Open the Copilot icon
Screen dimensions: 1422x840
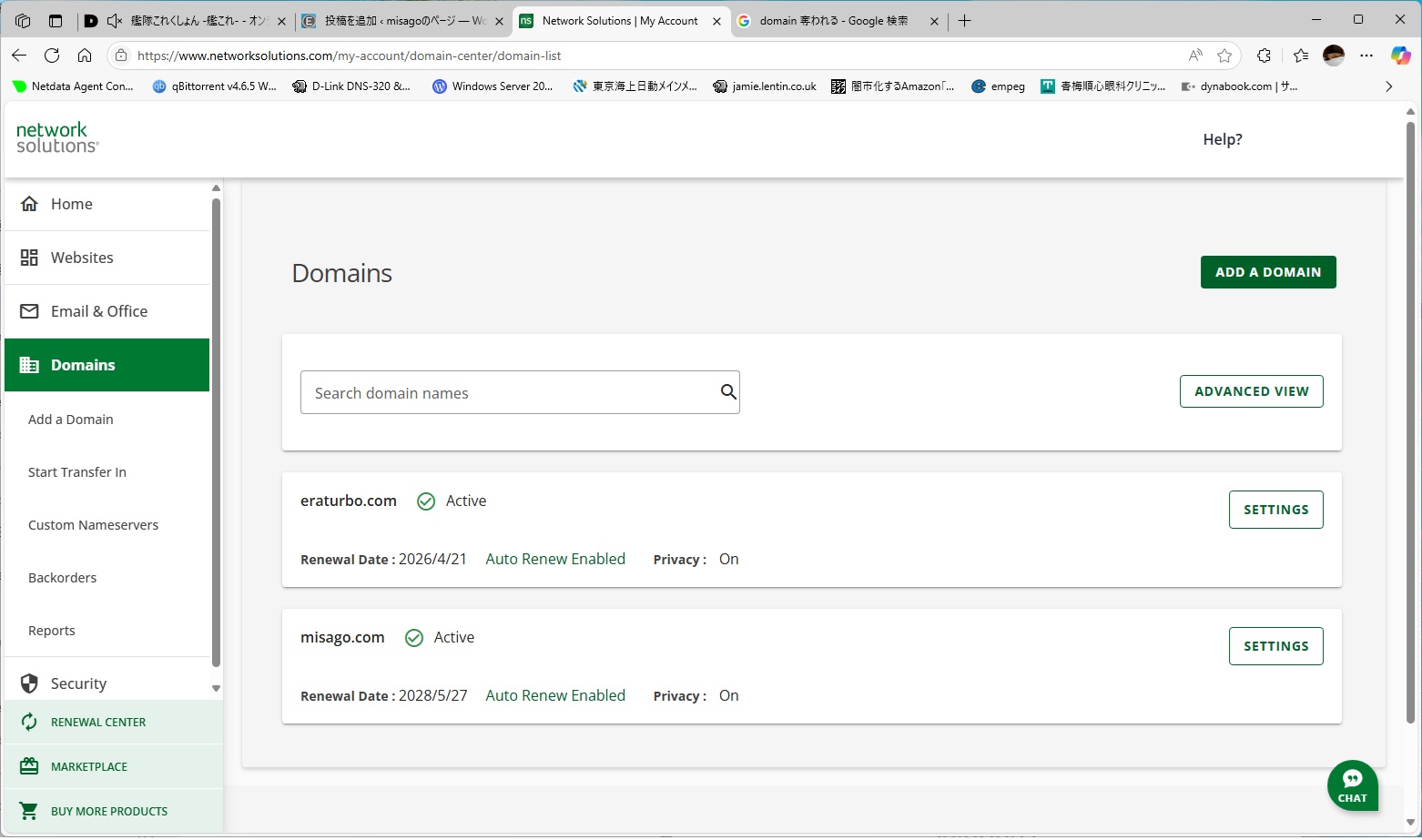pyautogui.click(x=1400, y=56)
